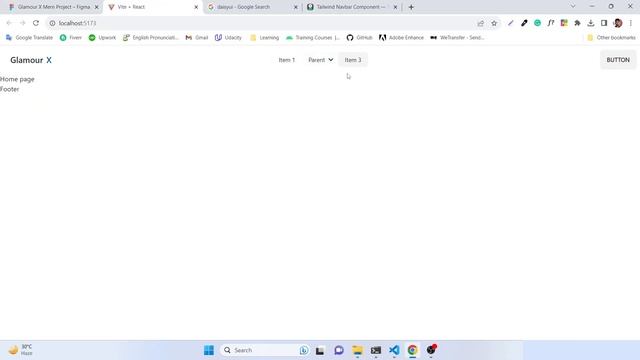Go back to previous page
This screenshot has height=360, width=640.
tap(9, 23)
